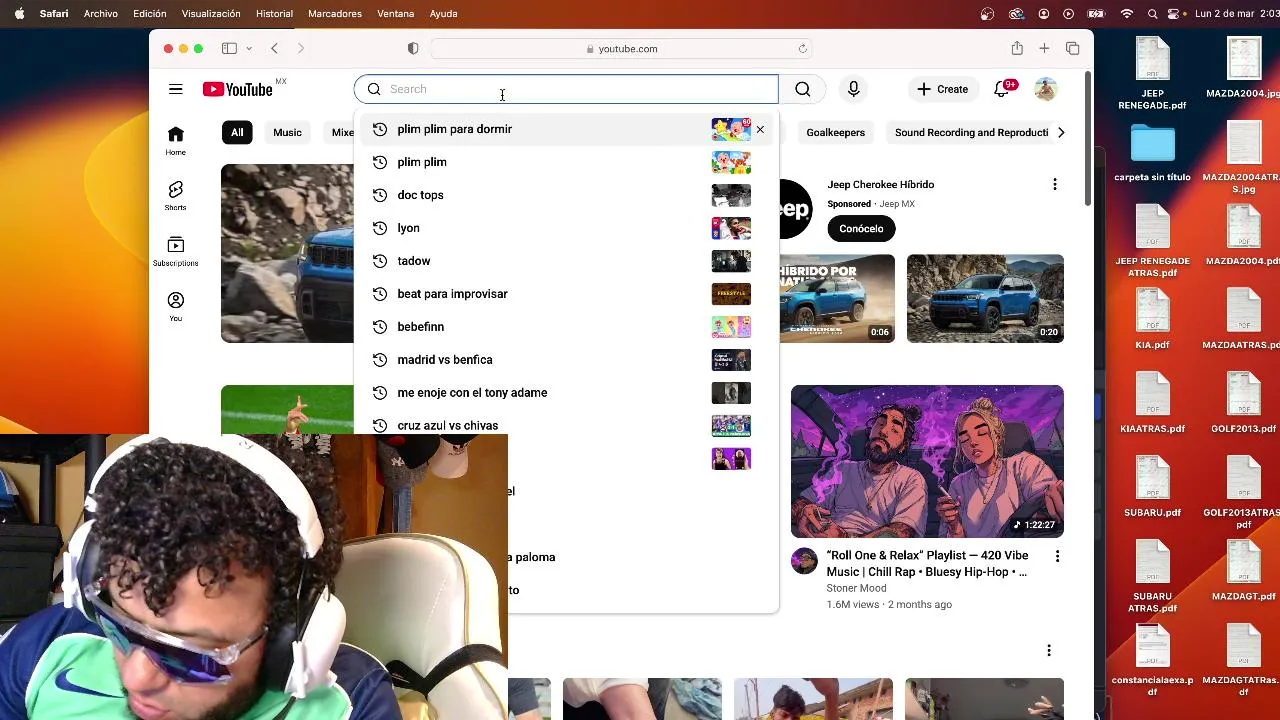This screenshot has width=1280, height=720.
Task: Open the Stoner Mood channel link
Action: pos(856,588)
